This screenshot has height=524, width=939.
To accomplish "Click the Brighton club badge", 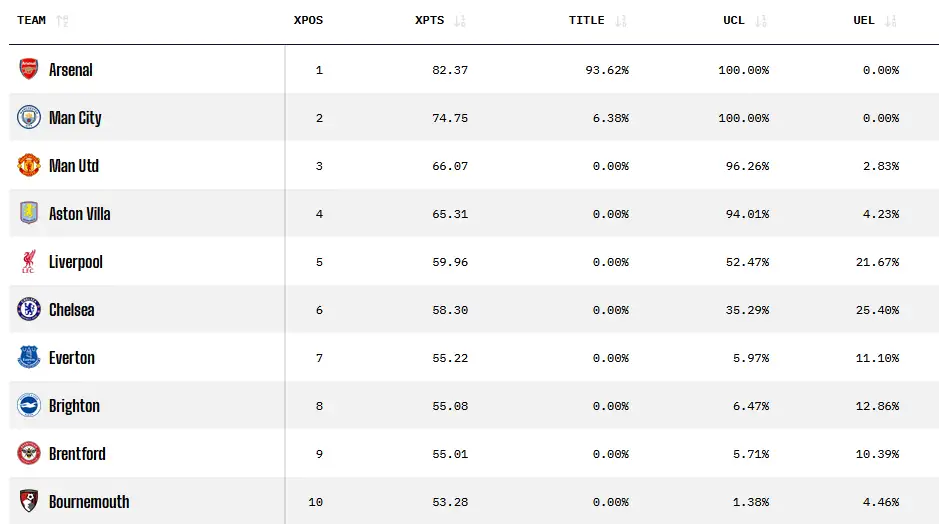I will [x=29, y=405].
